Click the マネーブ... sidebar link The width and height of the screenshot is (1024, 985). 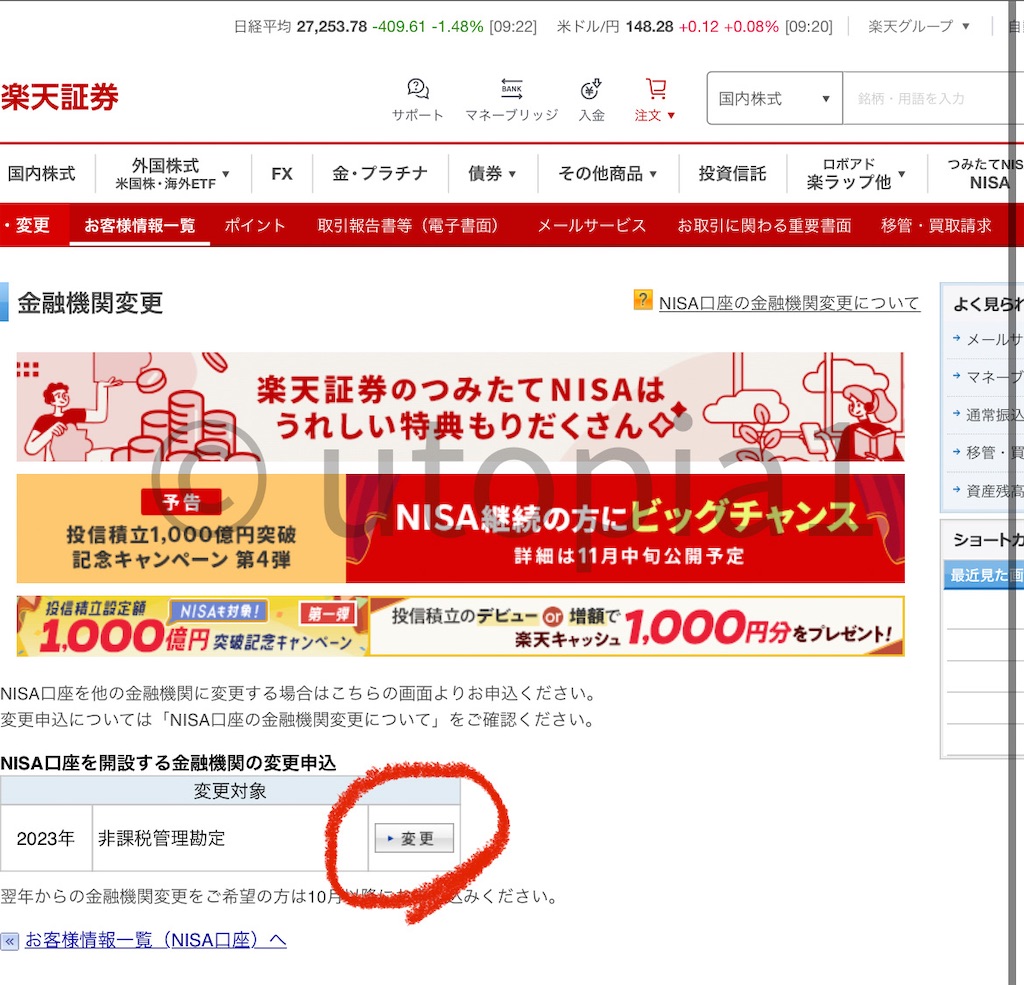click(x=994, y=377)
